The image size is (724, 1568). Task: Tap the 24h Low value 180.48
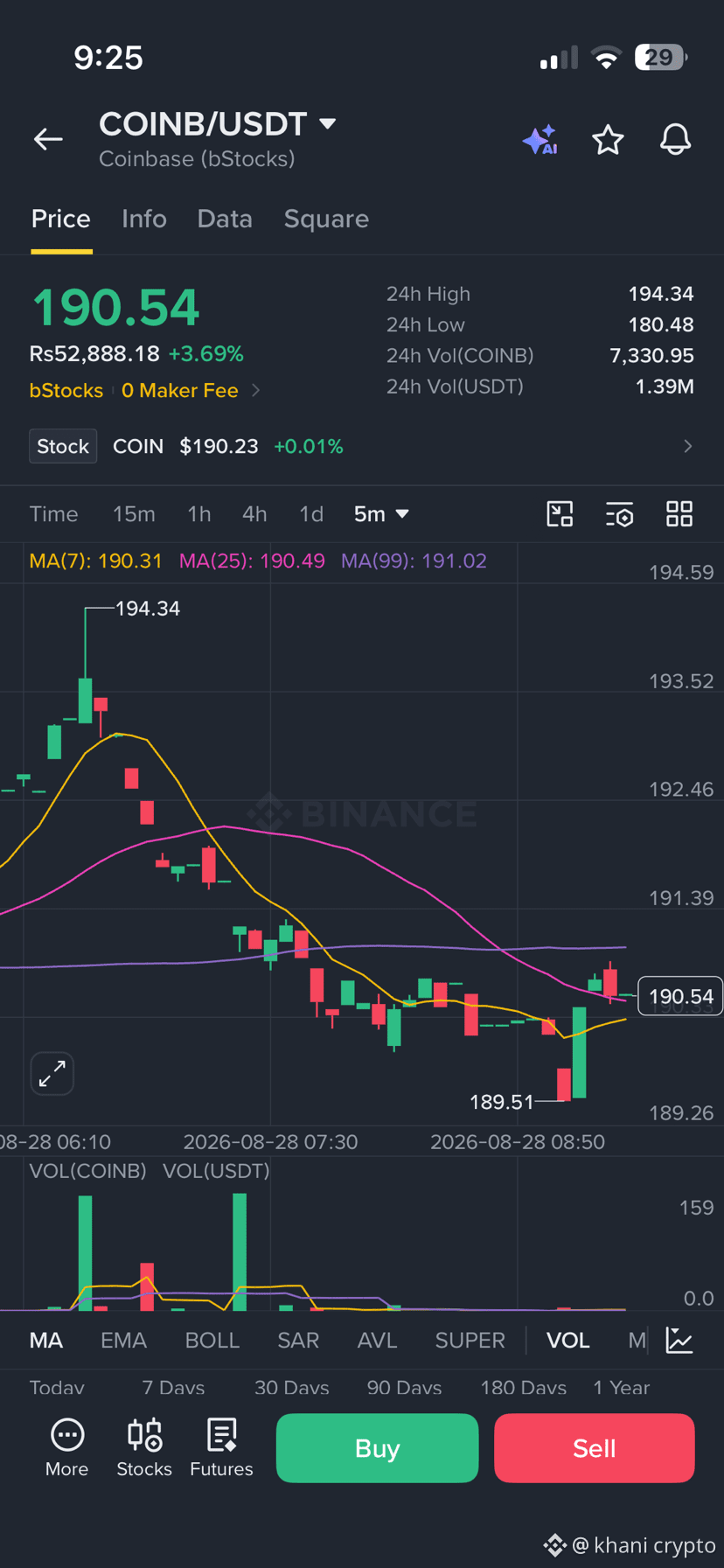(661, 324)
